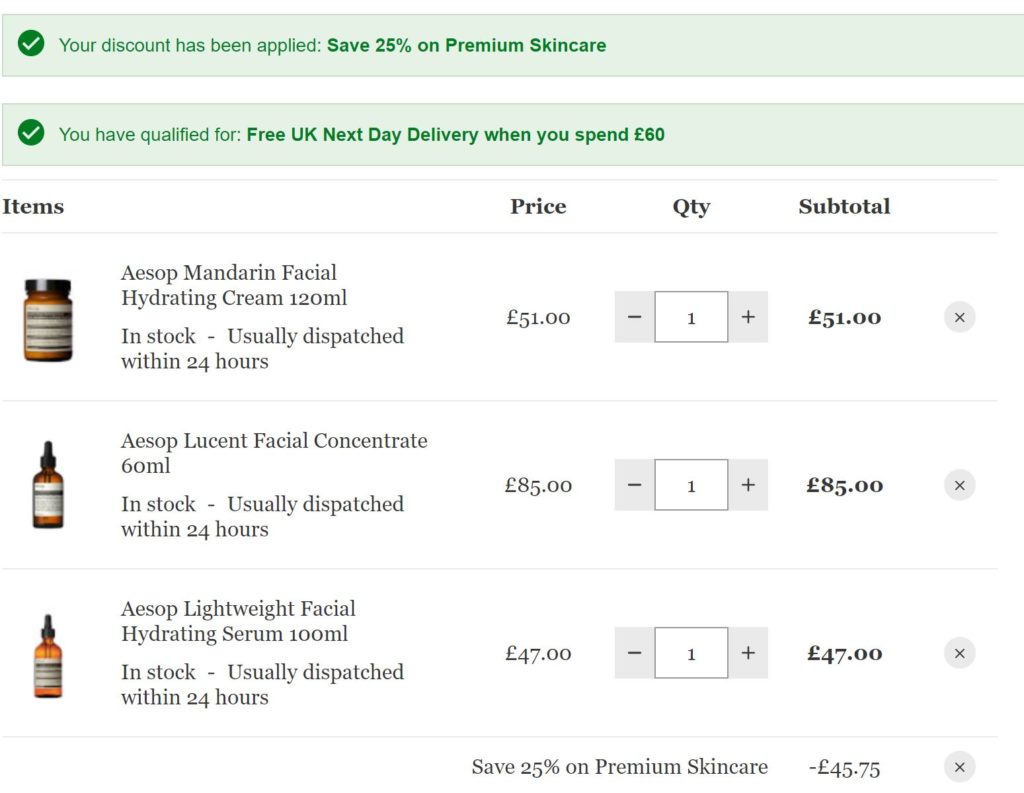The height and width of the screenshot is (793, 1024).
Task: Click the Lightweight Serum bottle thumbnail
Action: pyautogui.click(x=47, y=655)
